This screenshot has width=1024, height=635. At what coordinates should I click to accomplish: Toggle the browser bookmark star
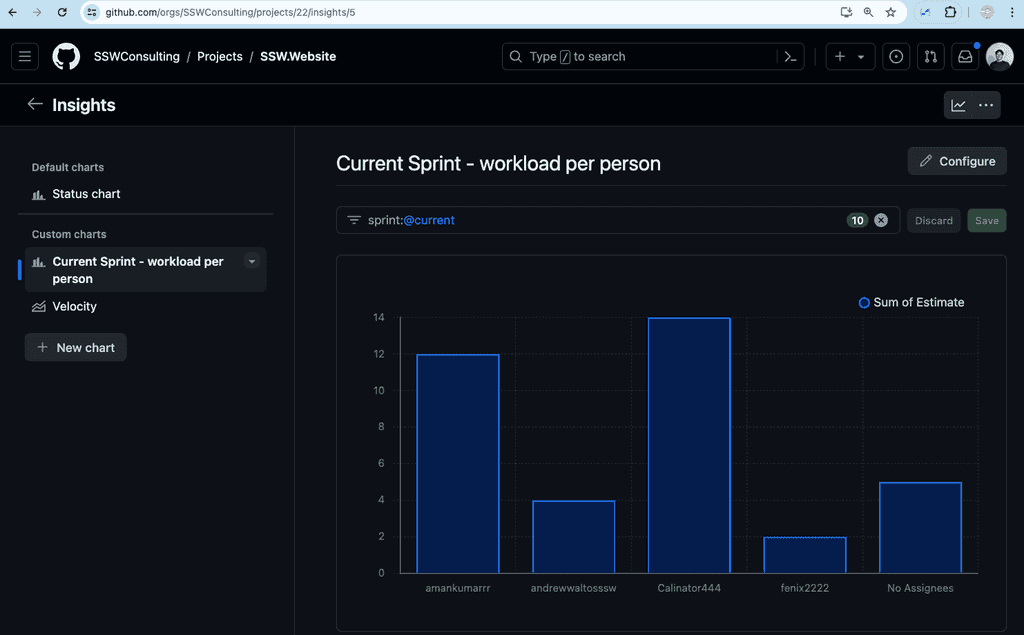click(890, 13)
